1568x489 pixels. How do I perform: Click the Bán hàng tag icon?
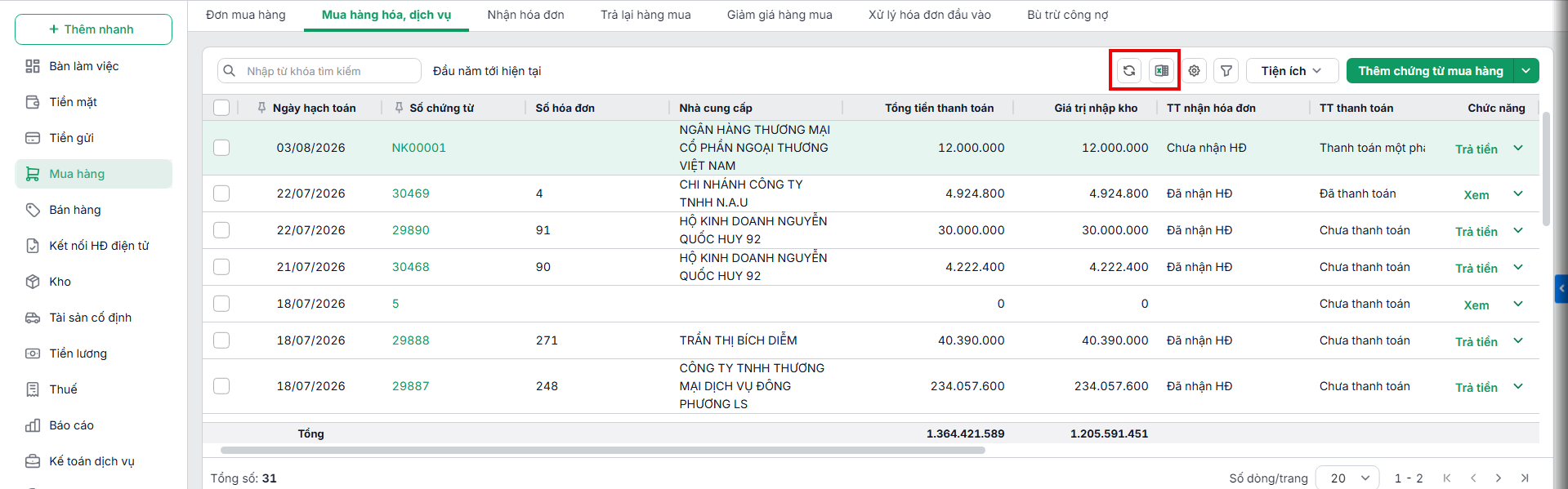(x=33, y=210)
